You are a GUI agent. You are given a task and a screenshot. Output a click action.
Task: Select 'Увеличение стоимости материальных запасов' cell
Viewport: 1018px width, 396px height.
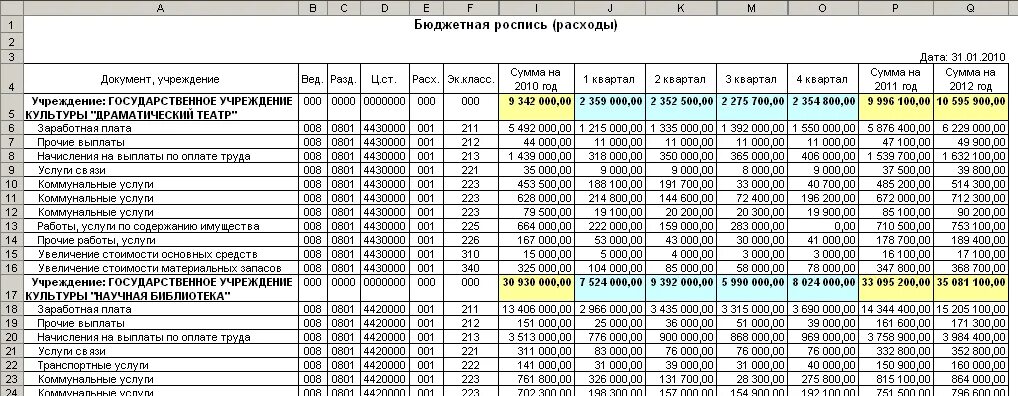point(161,268)
